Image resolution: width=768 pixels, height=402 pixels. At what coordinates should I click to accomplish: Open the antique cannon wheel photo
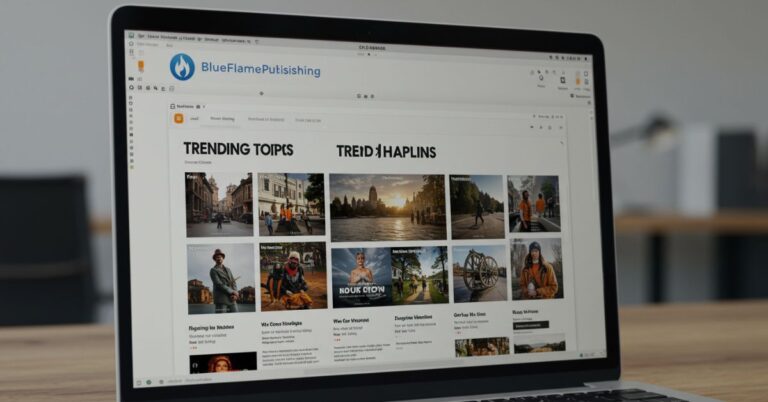point(479,271)
